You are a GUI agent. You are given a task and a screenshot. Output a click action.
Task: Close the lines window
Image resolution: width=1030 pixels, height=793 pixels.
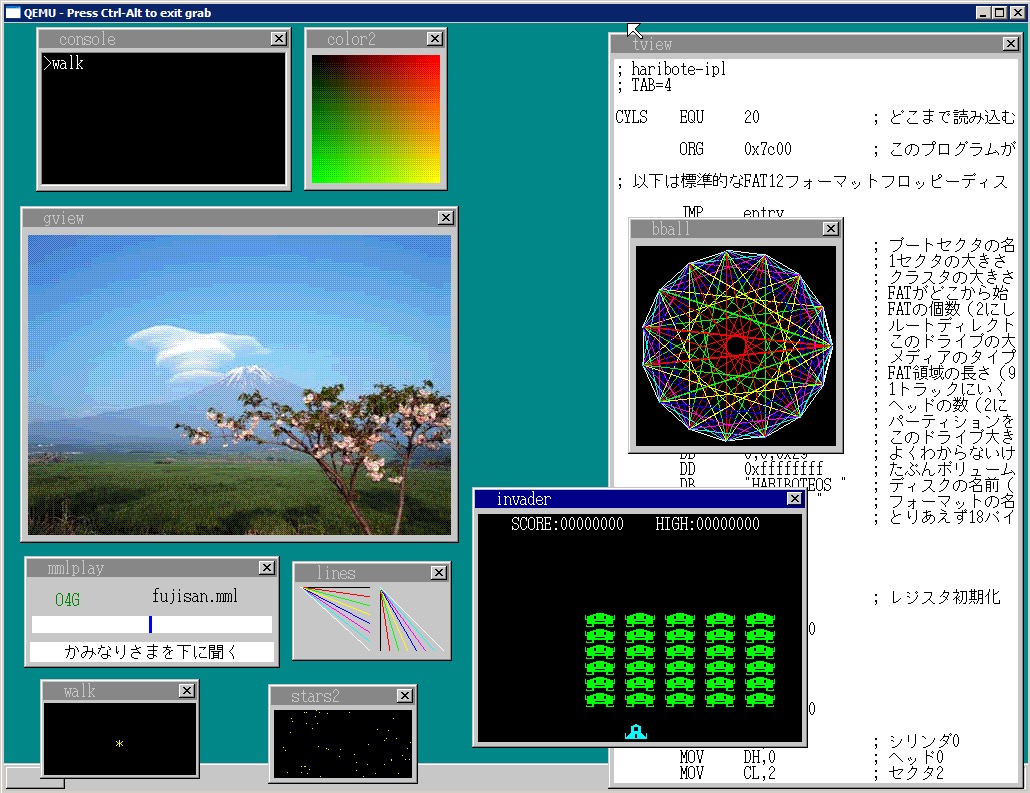click(x=439, y=573)
